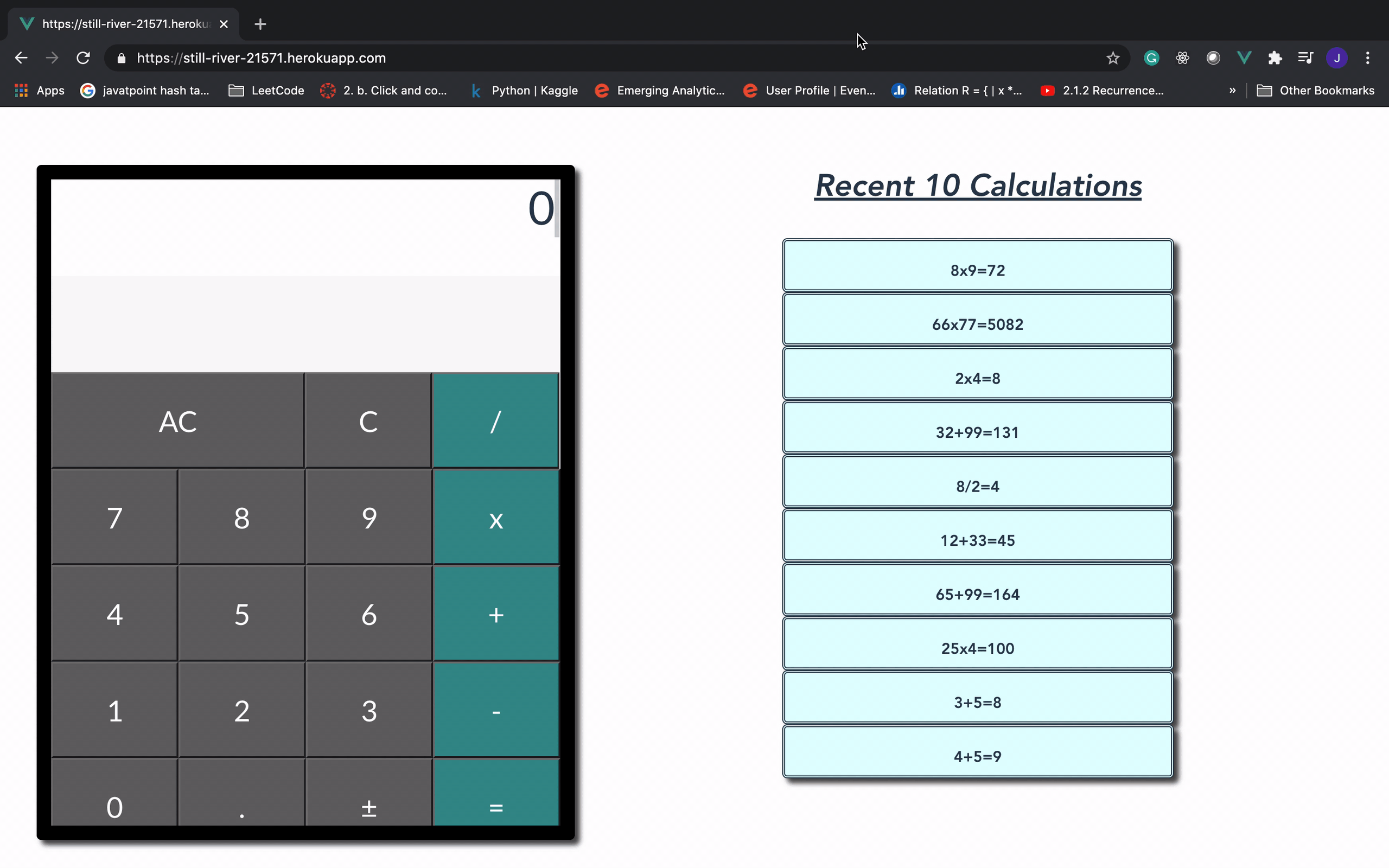The image size is (1389, 868).
Task: Show hidden bookmarks with double chevron
Action: [x=1232, y=90]
